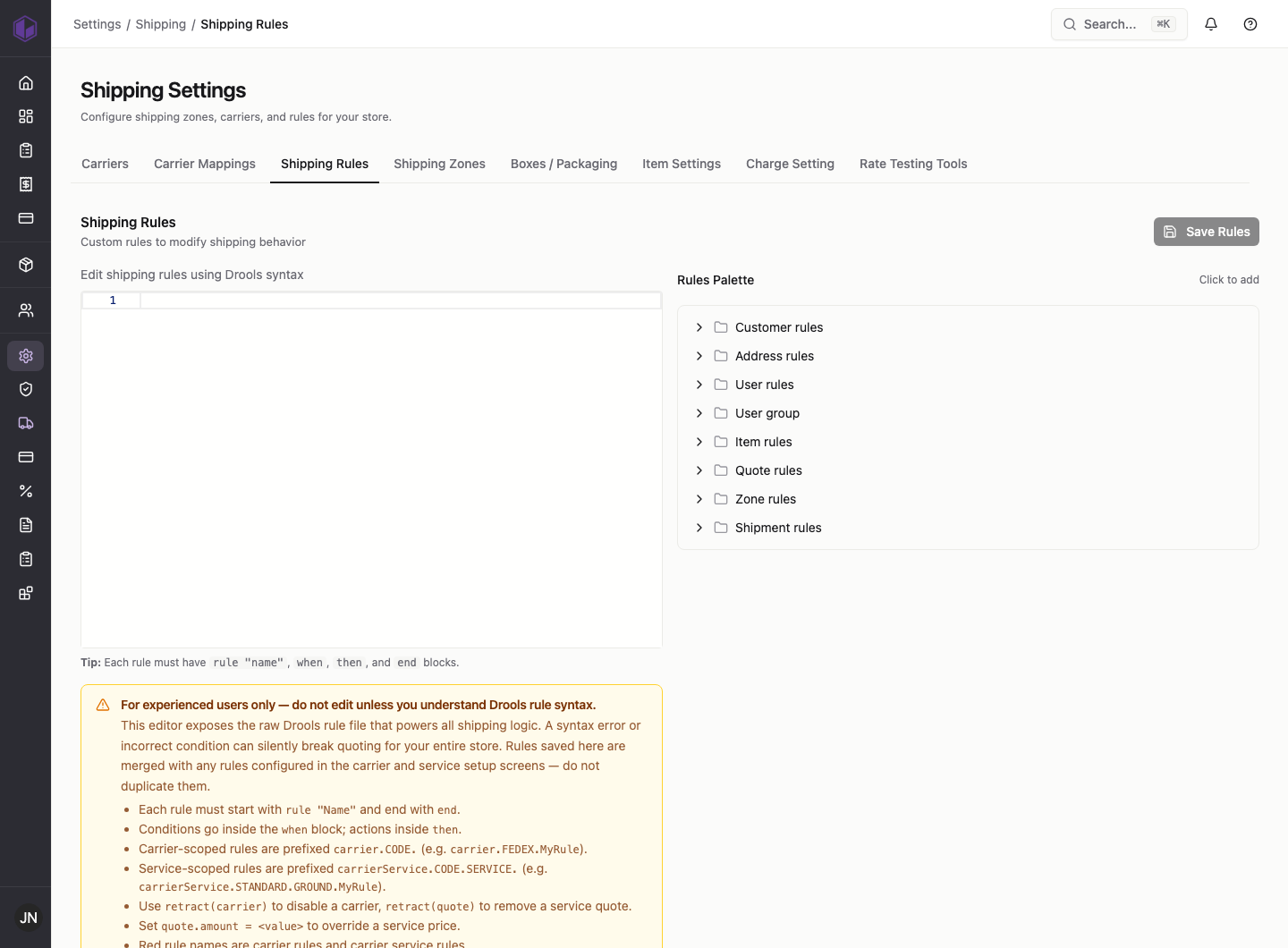Click the Customer rules label

point(779,327)
